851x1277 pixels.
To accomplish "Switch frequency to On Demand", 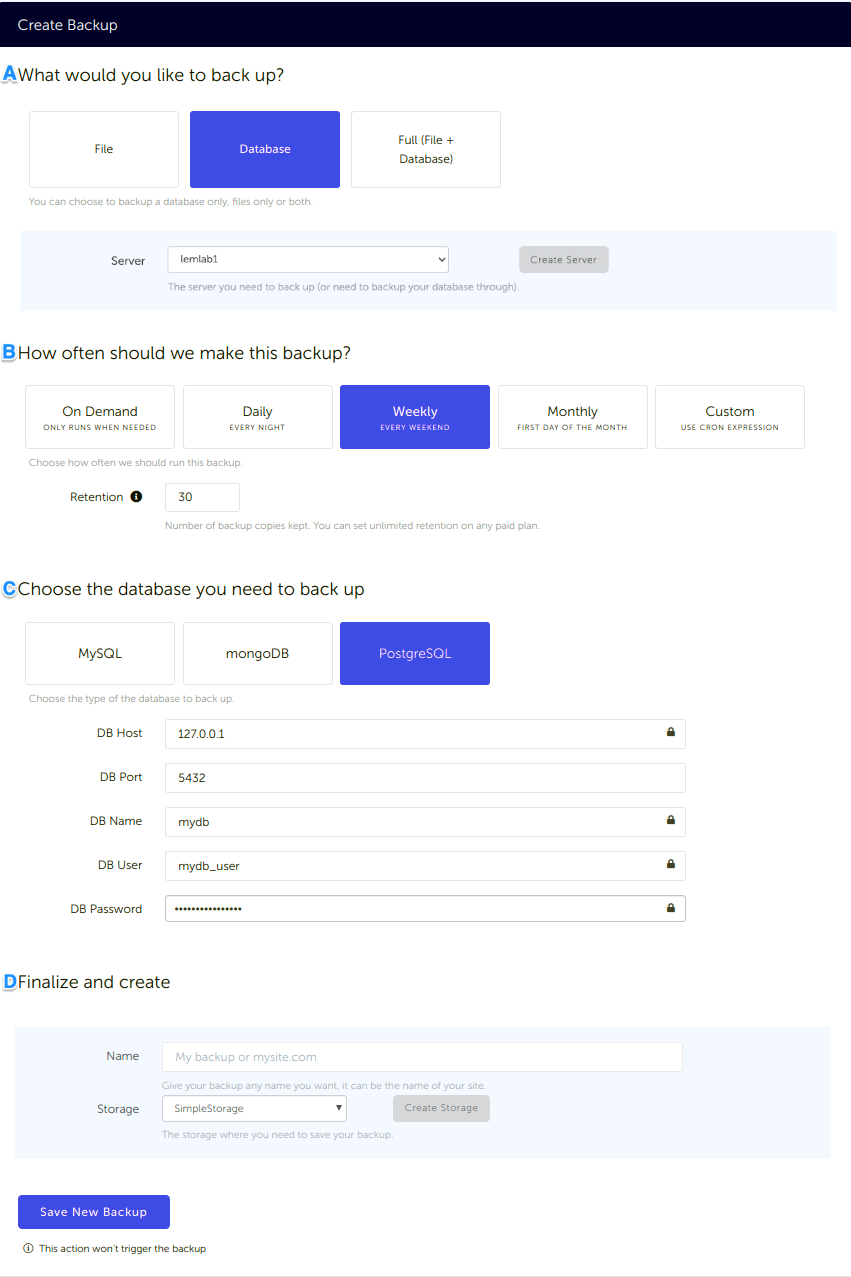I will [99, 416].
